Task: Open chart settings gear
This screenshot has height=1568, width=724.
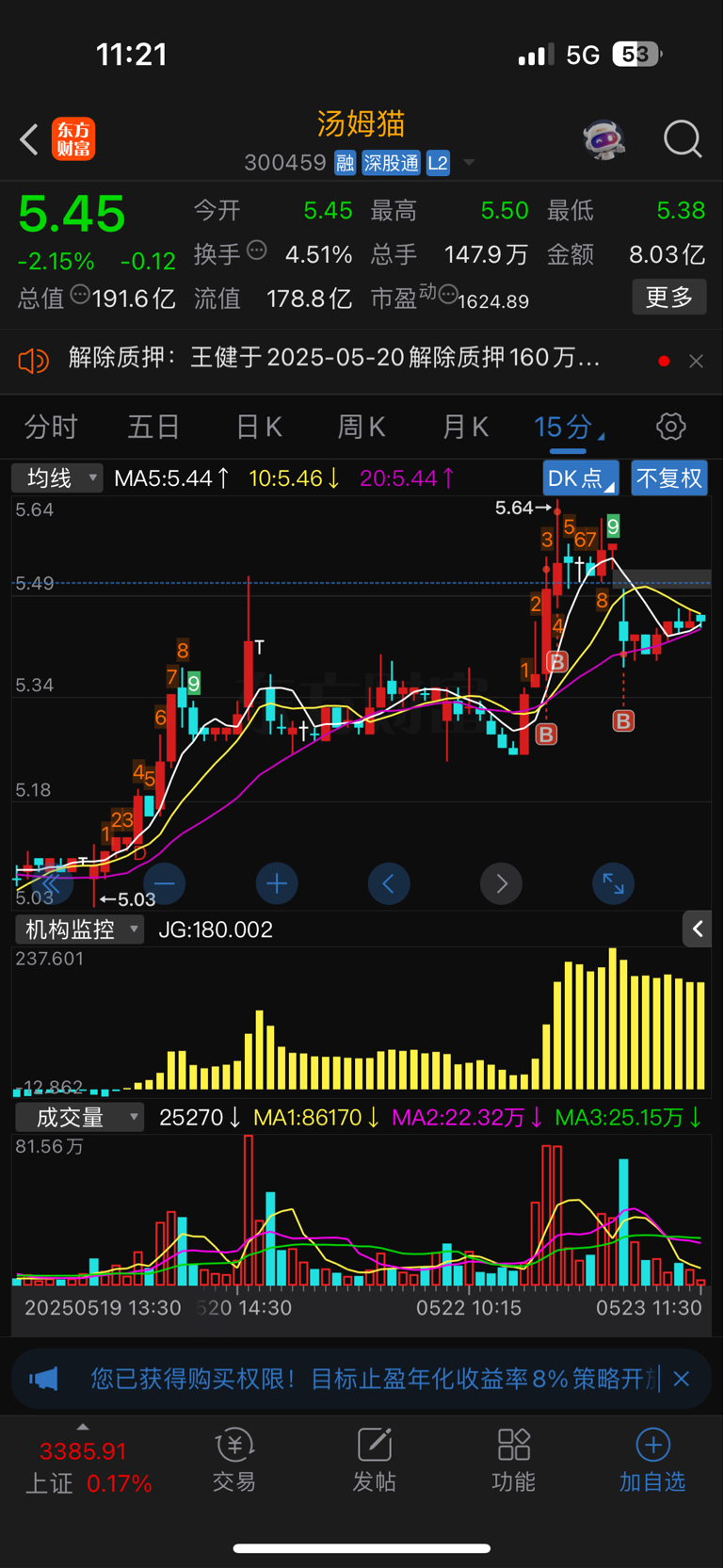Action: (670, 427)
